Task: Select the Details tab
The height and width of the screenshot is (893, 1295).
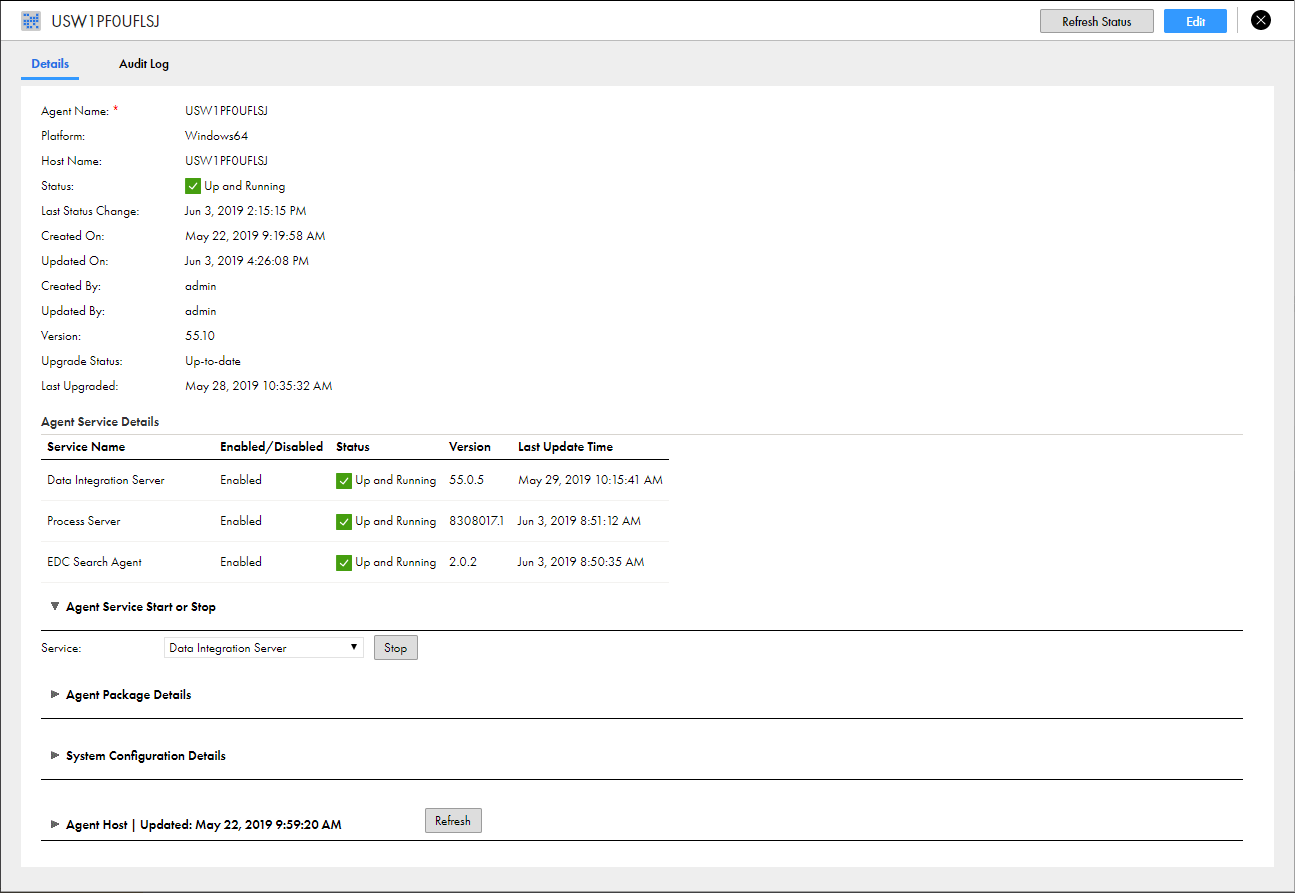Action: (50, 64)
